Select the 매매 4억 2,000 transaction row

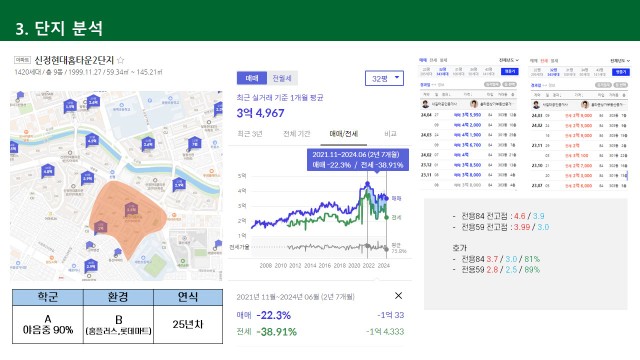point(468,125)
